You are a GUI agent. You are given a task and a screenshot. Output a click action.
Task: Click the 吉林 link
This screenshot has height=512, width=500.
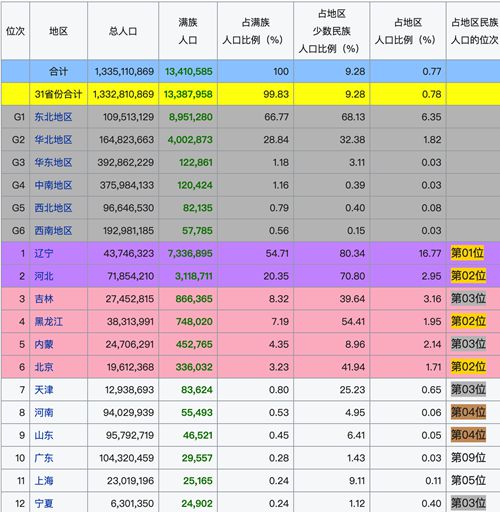[x=44, y=299]
